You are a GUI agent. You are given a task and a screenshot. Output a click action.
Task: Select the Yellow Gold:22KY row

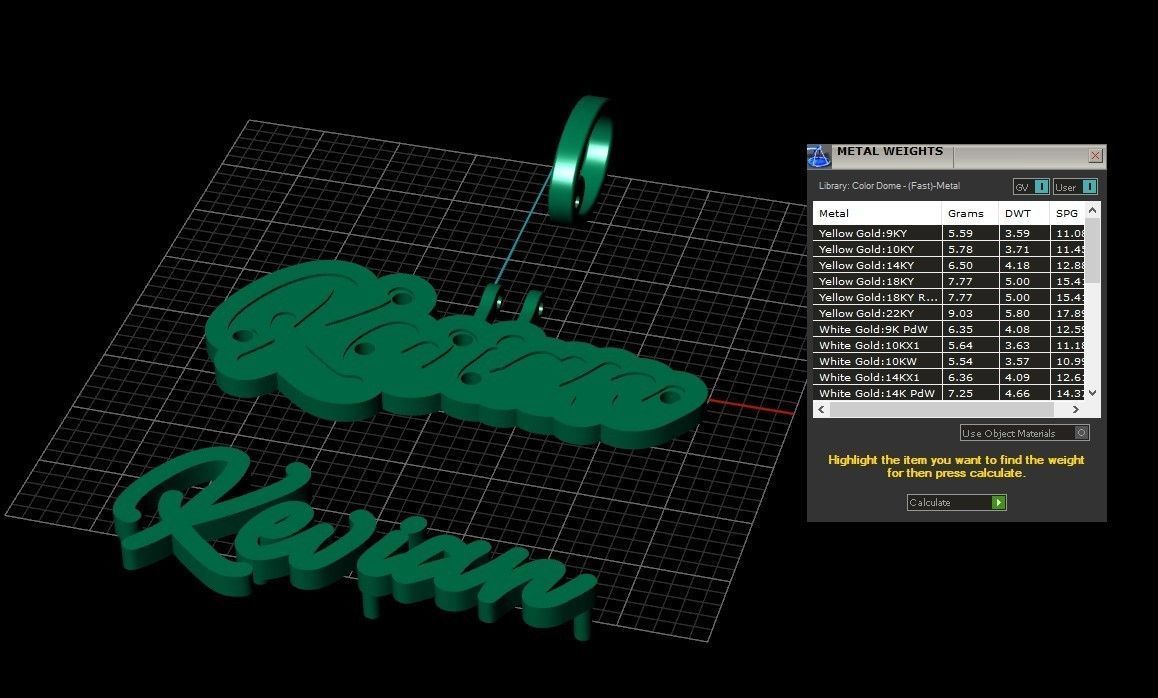(x=949, y=313)
